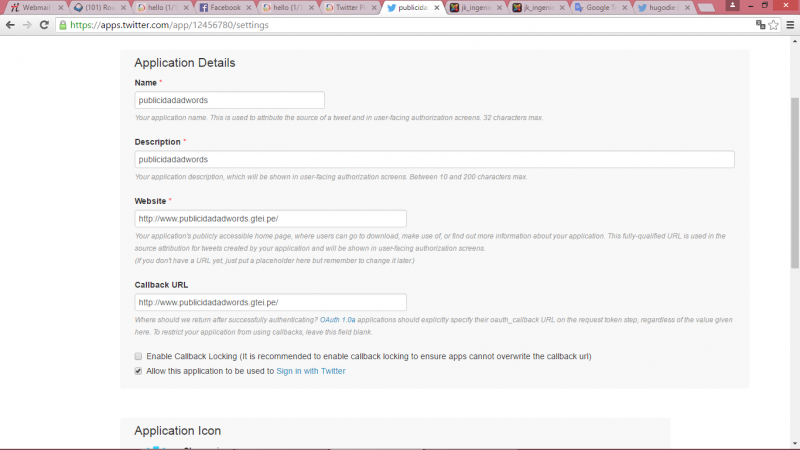Click the browser forward arrow
800x450 pixels.
pos(27,24)
